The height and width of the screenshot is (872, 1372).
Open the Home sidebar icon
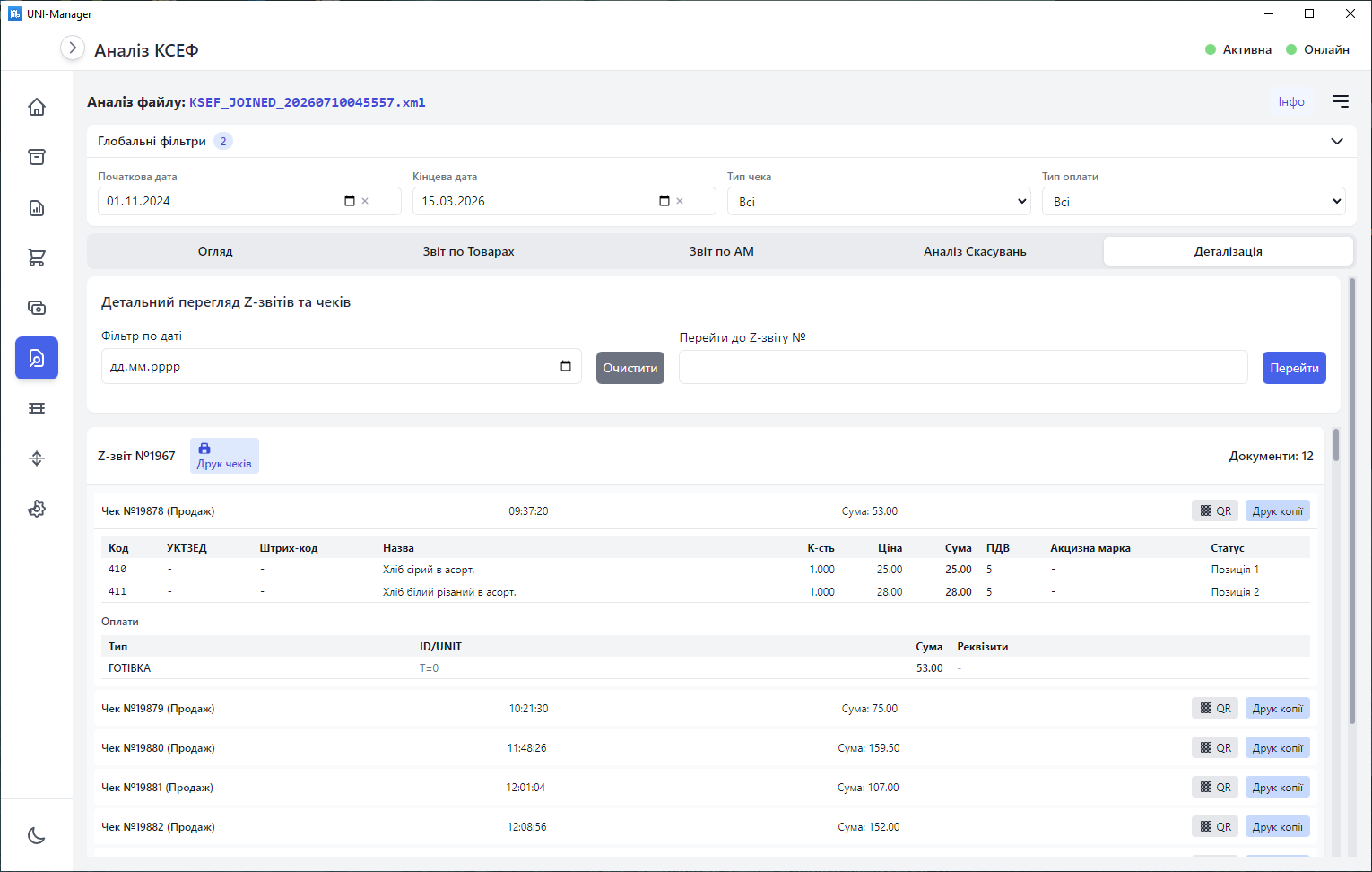[37, 107]
